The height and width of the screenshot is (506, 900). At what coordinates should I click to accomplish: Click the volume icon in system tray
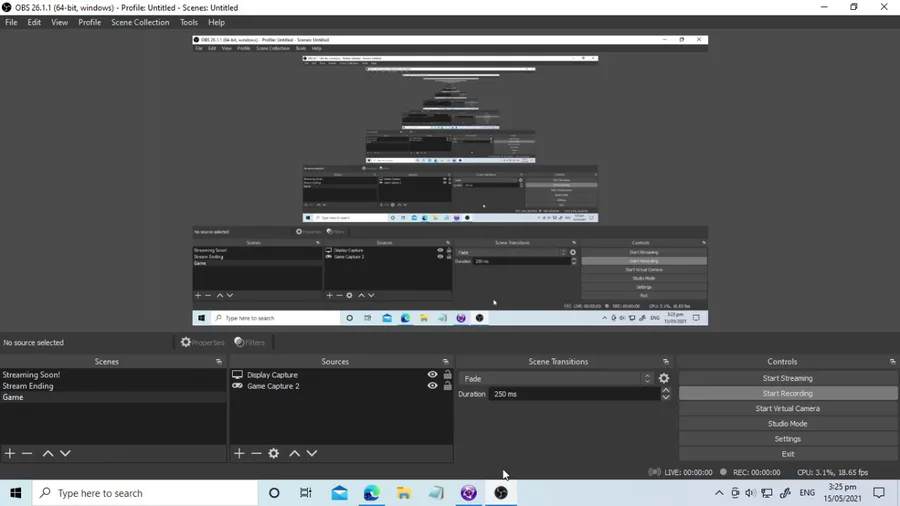[x=750, y=493]
